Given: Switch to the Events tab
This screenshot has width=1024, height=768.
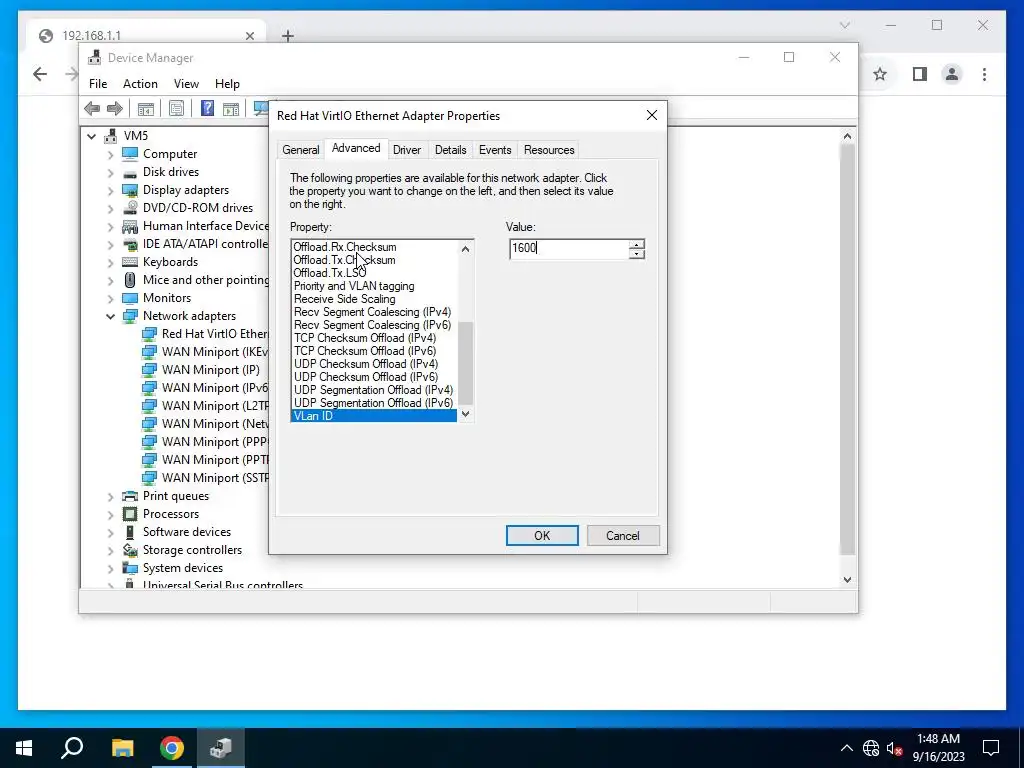Looking at the screenshot, I should 495,150.
